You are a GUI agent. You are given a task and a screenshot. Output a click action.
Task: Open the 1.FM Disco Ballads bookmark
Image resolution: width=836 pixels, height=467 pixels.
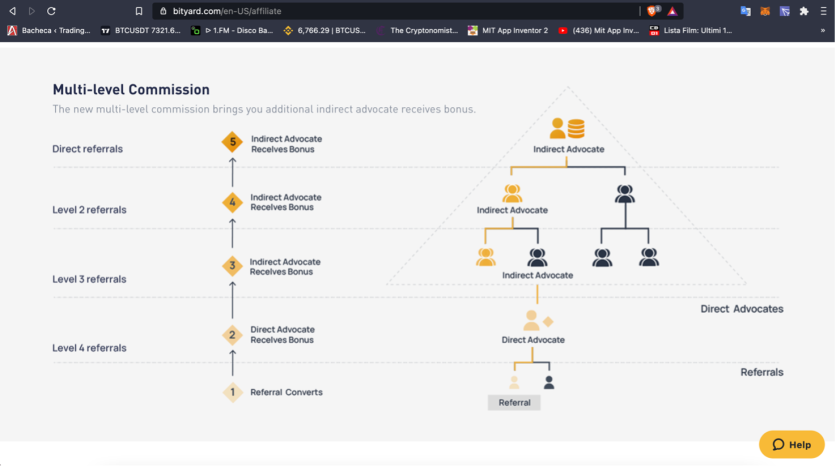(x=232, y=30)
